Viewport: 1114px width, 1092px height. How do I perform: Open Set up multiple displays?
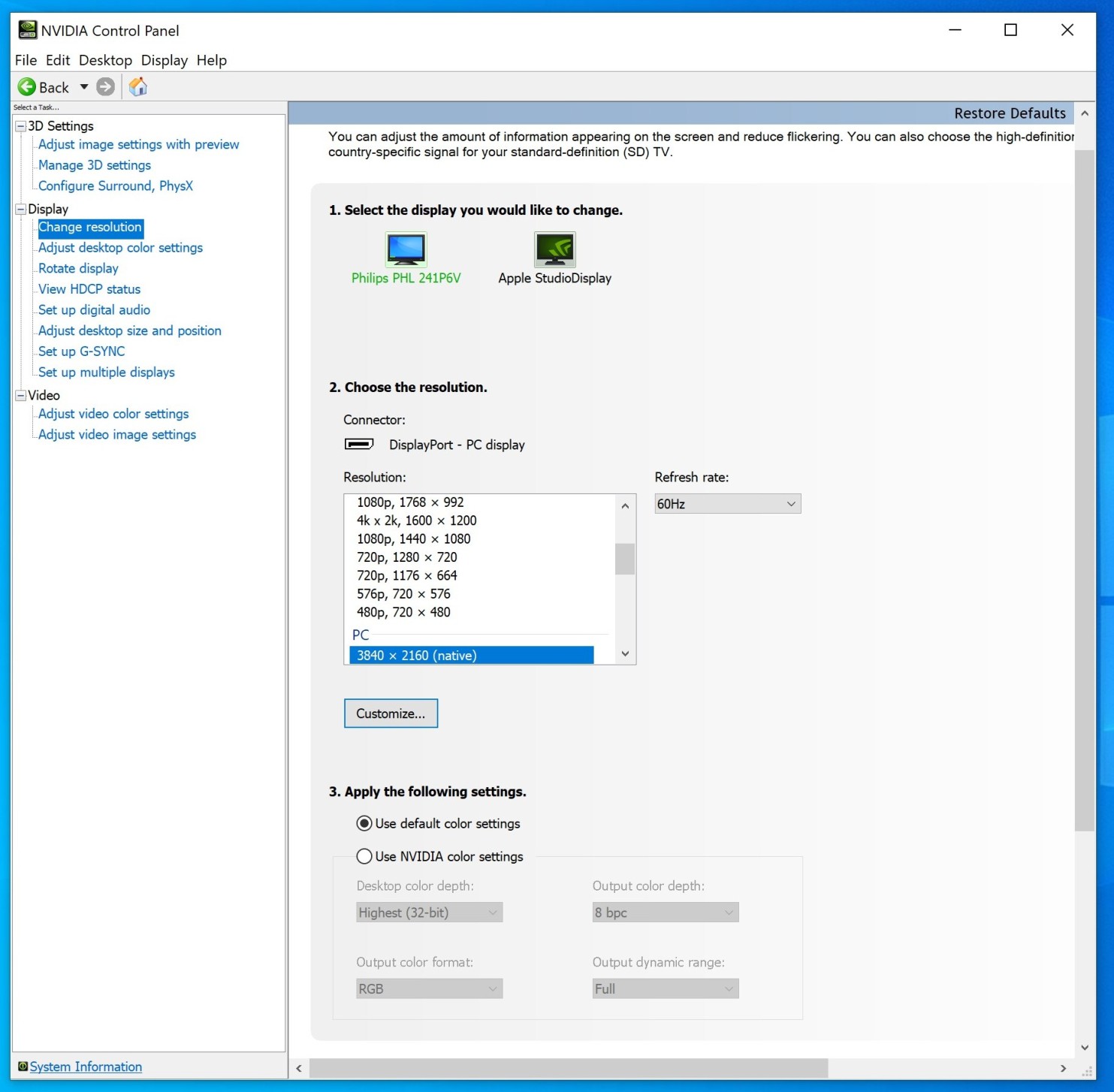click(107, 373)
